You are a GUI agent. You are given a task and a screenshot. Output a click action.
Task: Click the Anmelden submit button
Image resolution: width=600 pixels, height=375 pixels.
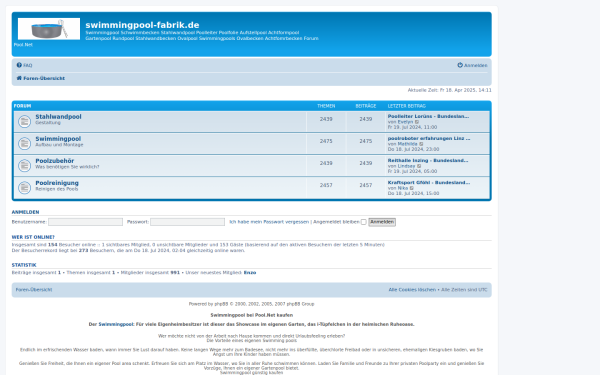[x=382, y=222]
